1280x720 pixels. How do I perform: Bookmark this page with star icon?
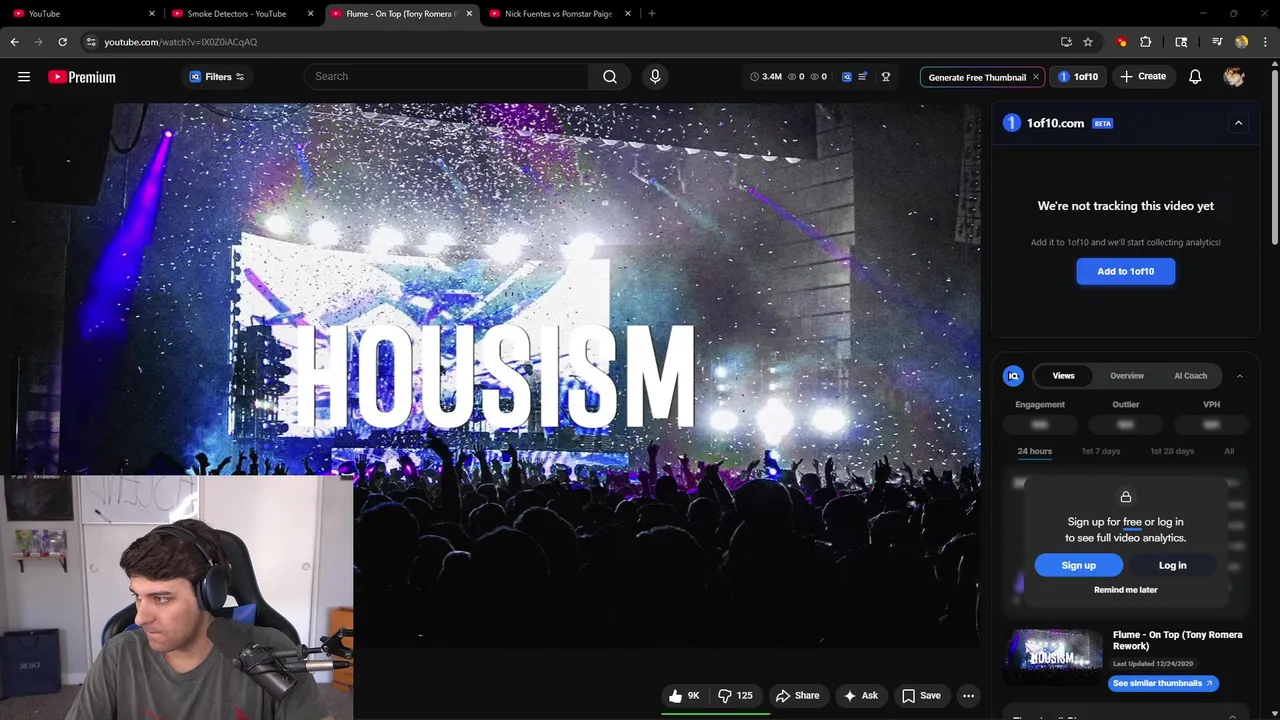coord(1088,42)
